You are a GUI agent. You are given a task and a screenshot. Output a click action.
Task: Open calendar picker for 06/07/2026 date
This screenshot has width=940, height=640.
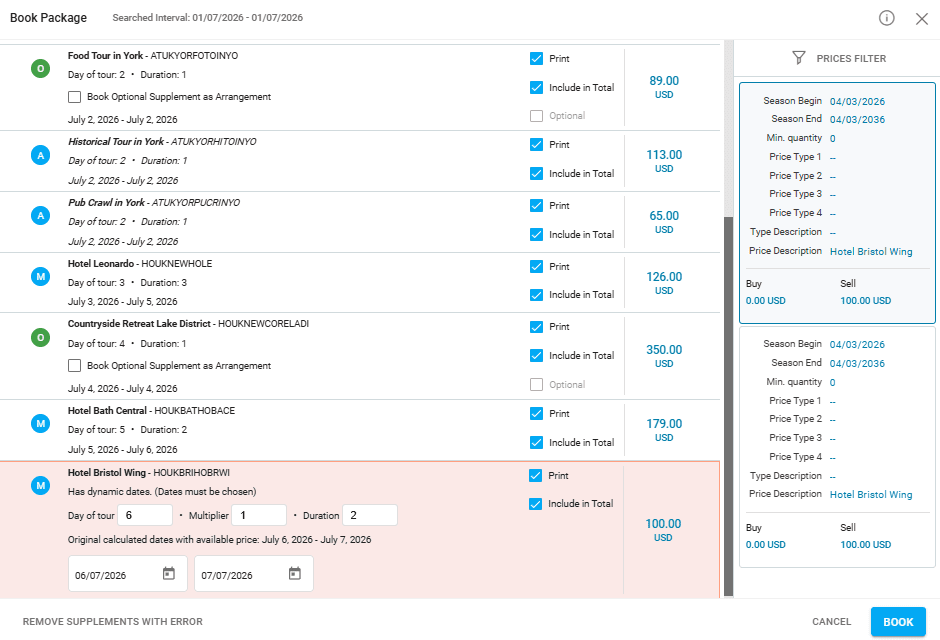coord(169,574)
